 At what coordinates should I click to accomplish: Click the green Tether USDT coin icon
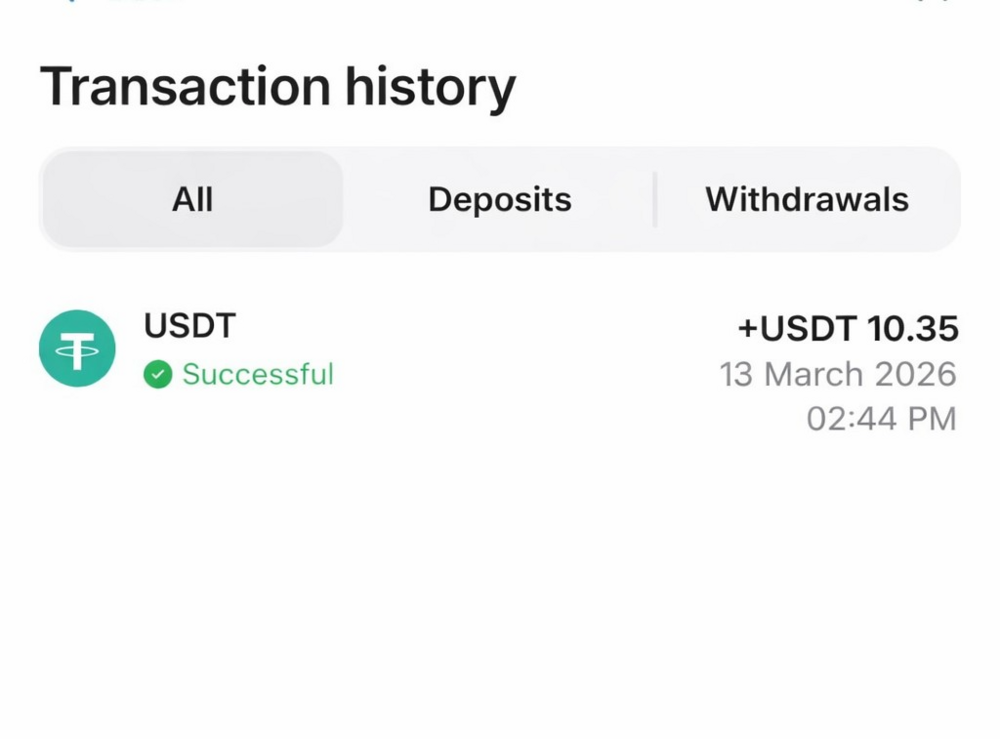(x=77, y=348)
